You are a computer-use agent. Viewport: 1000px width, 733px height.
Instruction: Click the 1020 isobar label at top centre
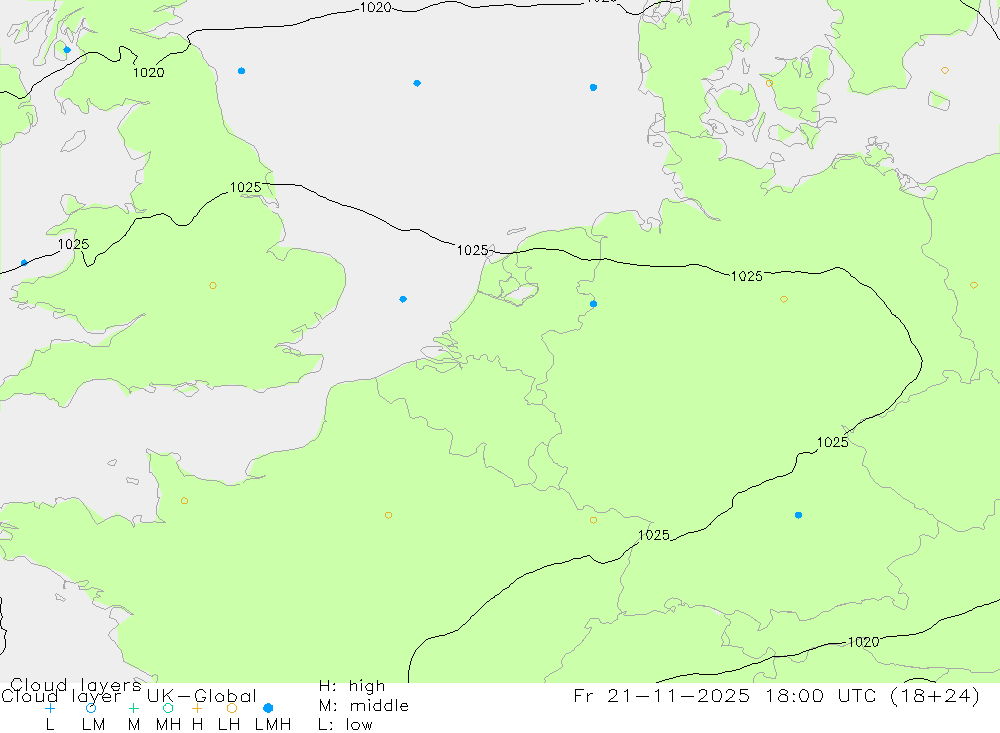(376, 8)
